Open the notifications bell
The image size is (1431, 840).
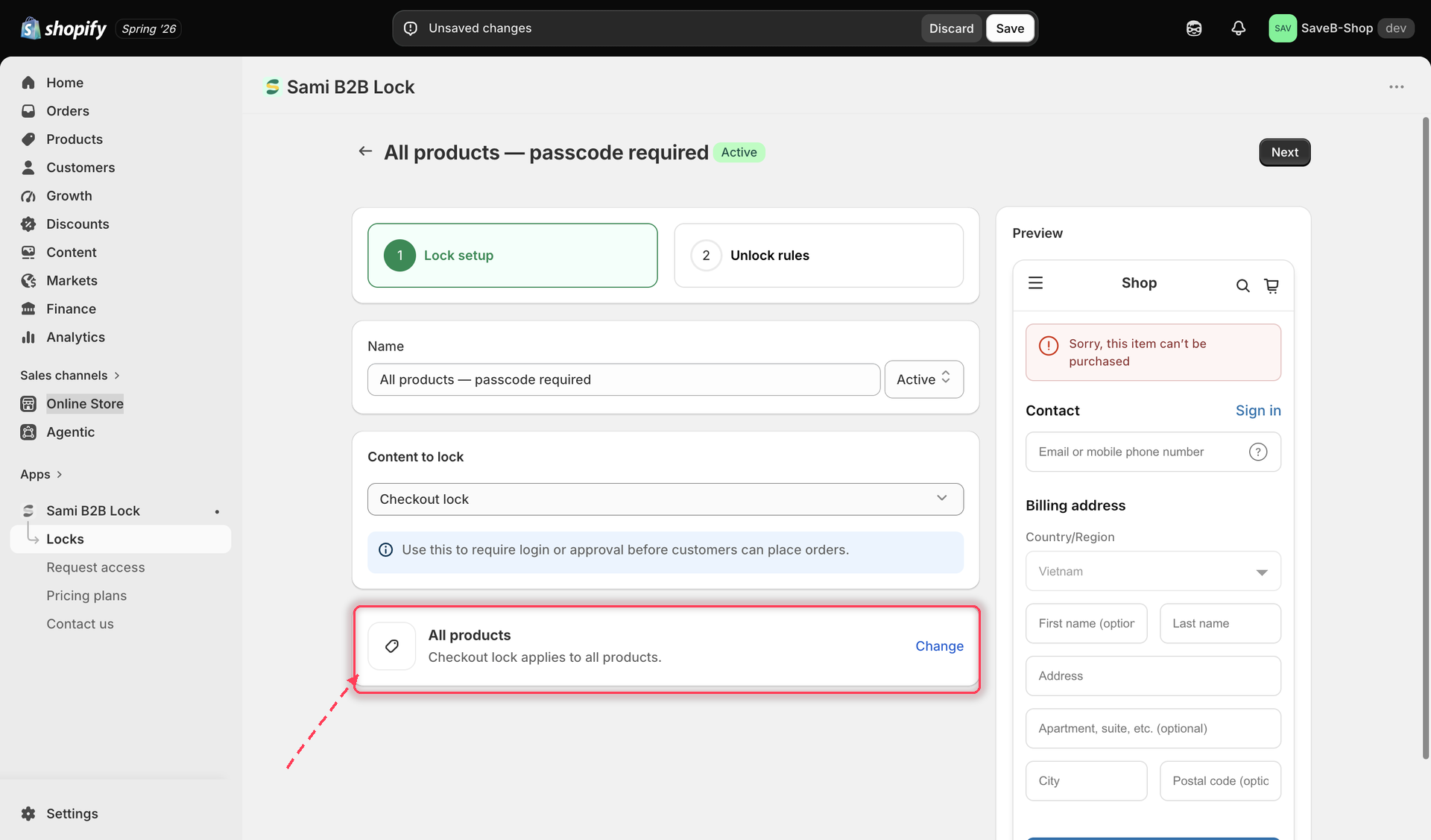1238,28
